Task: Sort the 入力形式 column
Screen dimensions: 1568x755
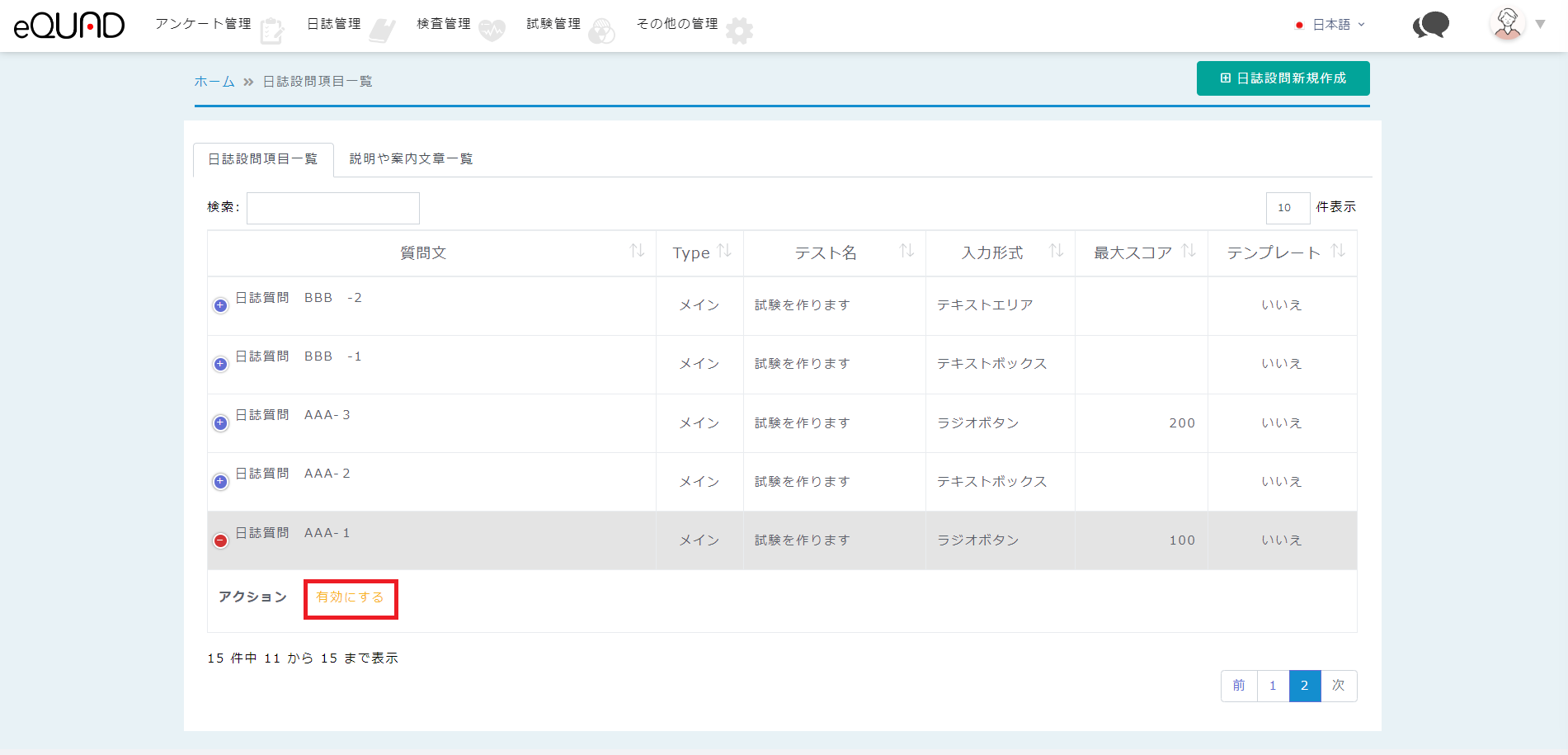Action: tap(1056, 251)
